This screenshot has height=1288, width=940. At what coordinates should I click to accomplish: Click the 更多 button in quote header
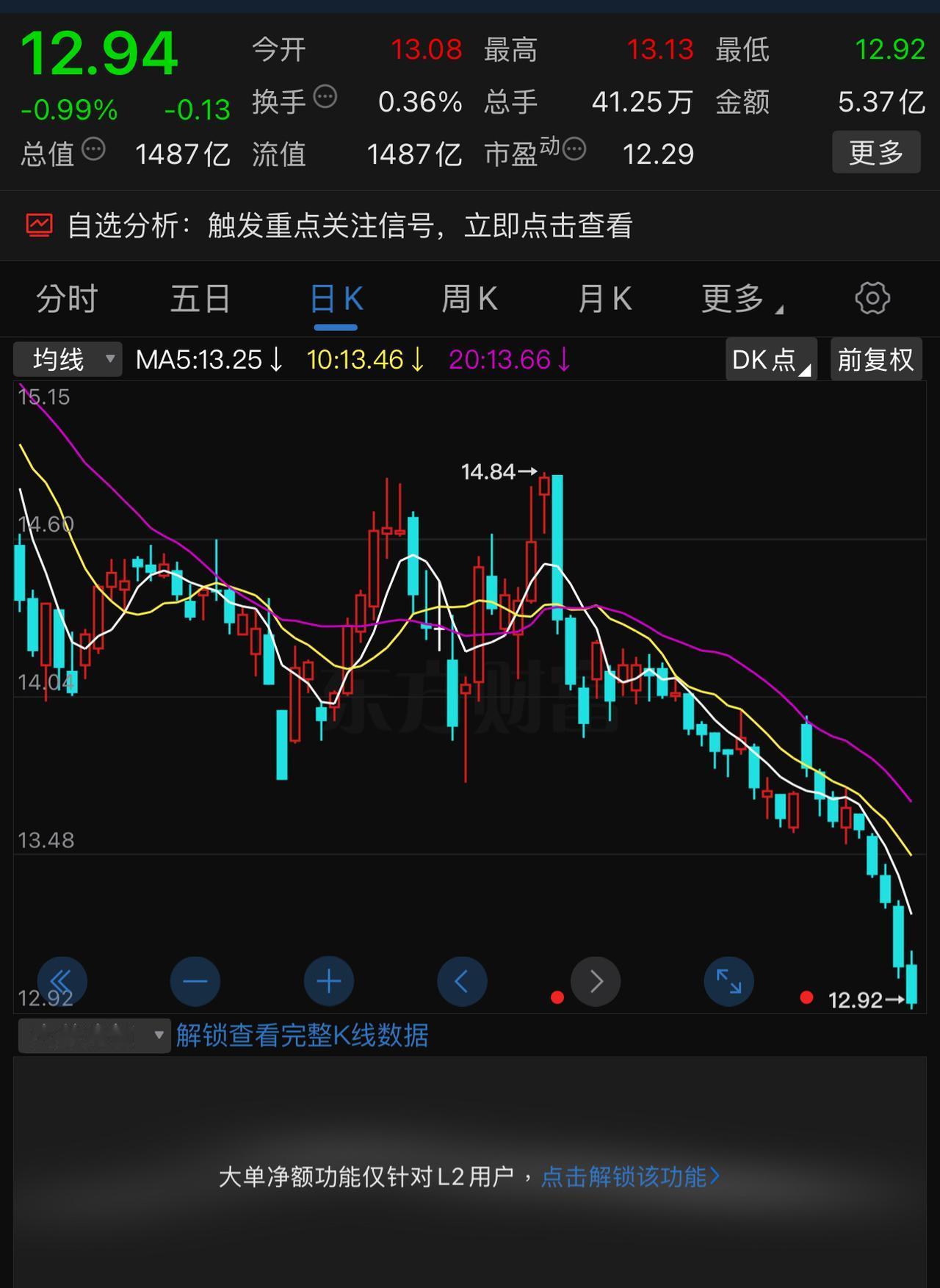tap(876, 152)
